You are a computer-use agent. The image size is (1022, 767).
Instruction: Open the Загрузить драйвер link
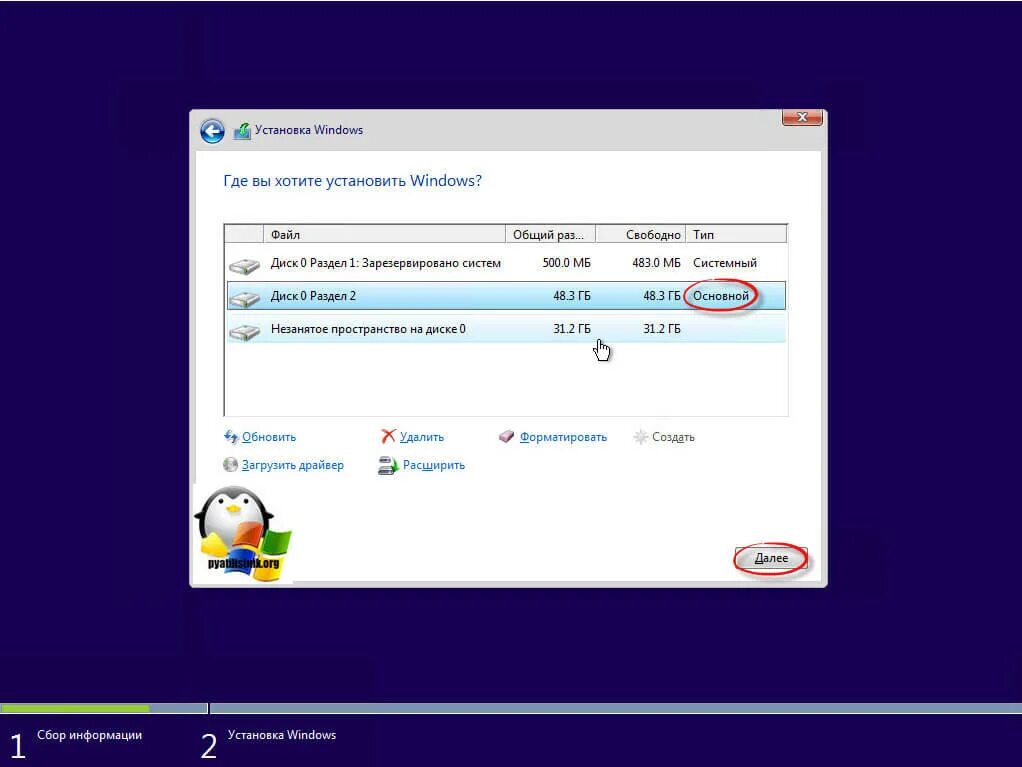click(x=293, y=465)
